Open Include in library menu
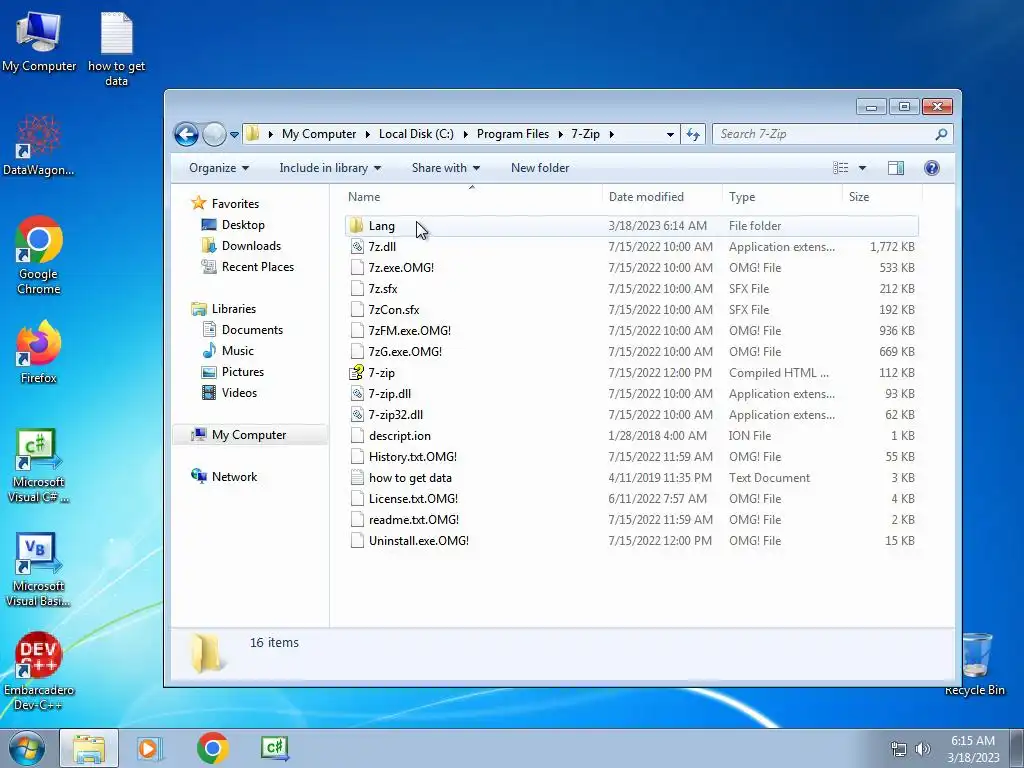 [x=330, y=168]
